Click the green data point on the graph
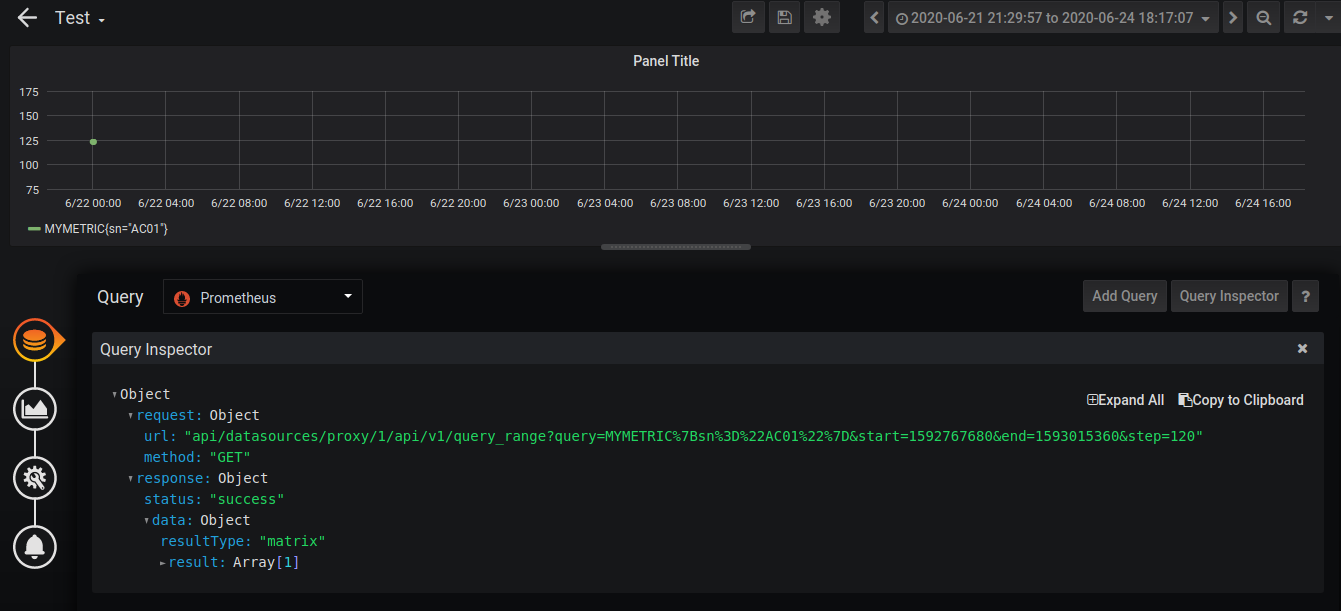This screenshot has width=1341, height=611. coord(93,142)
